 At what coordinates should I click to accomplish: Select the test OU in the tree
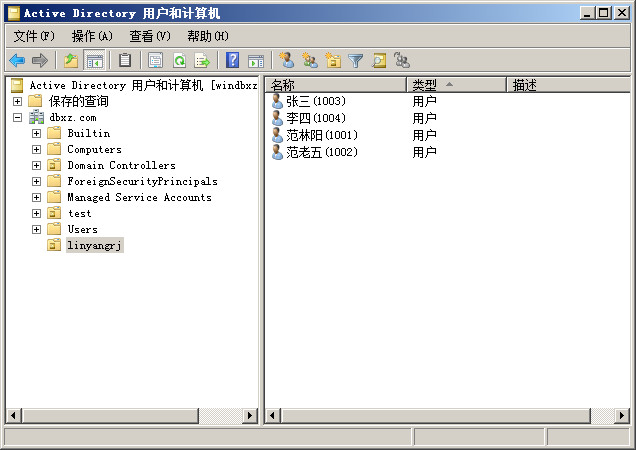(x=80, y=213)
